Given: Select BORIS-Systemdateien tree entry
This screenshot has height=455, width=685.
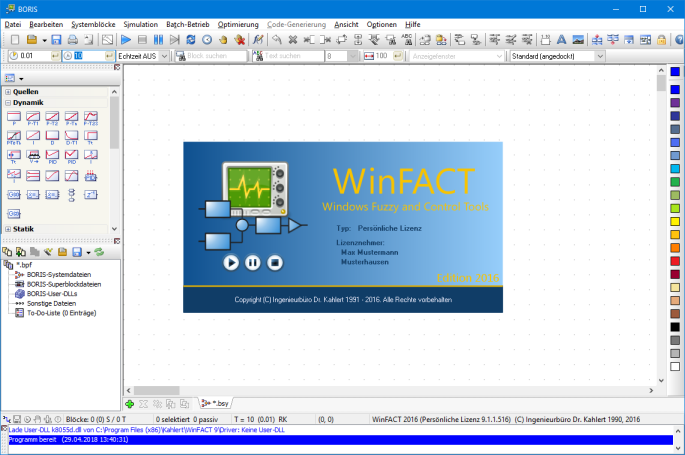Looking at the screenshot, I should tap(59, 275).
